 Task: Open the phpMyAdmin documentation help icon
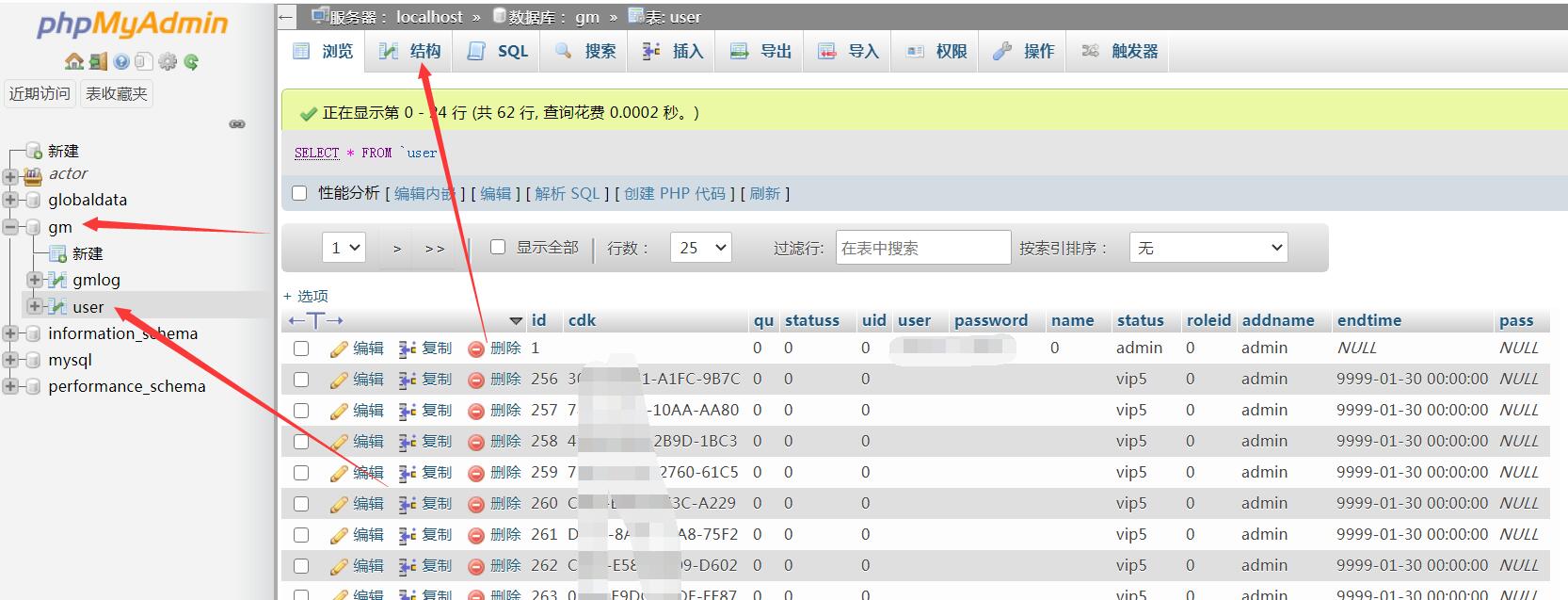(121, 62)
